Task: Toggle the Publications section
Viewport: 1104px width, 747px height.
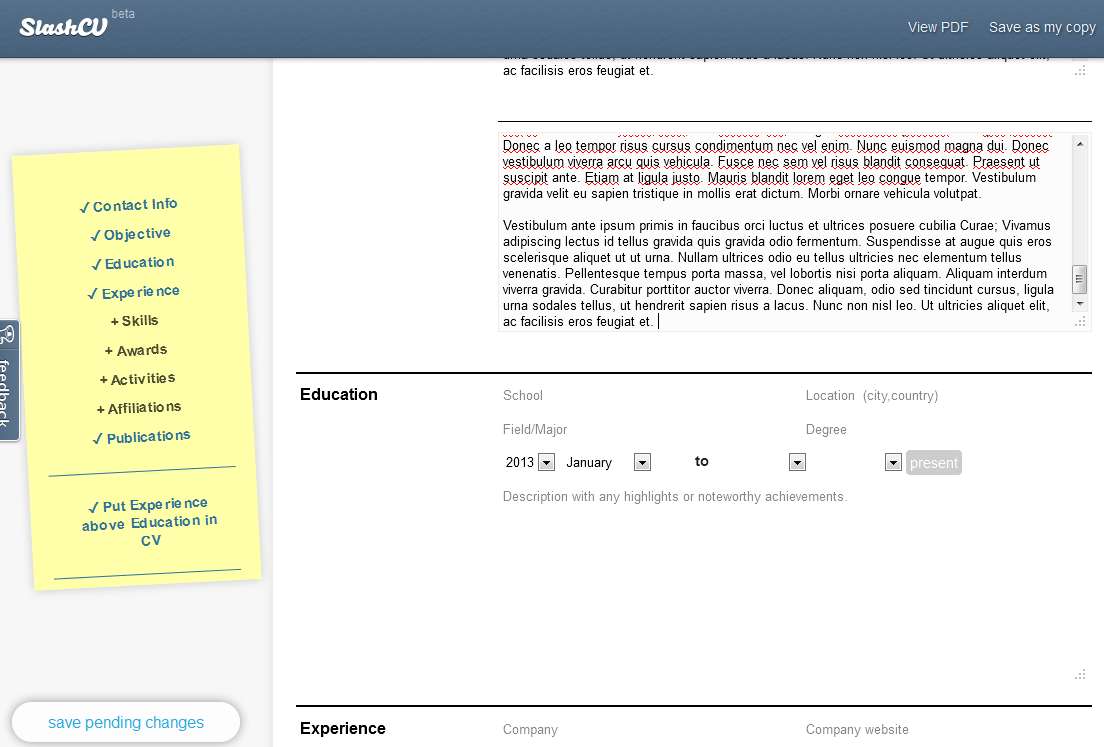Action: pyautogui.click(x=141, y=437)
